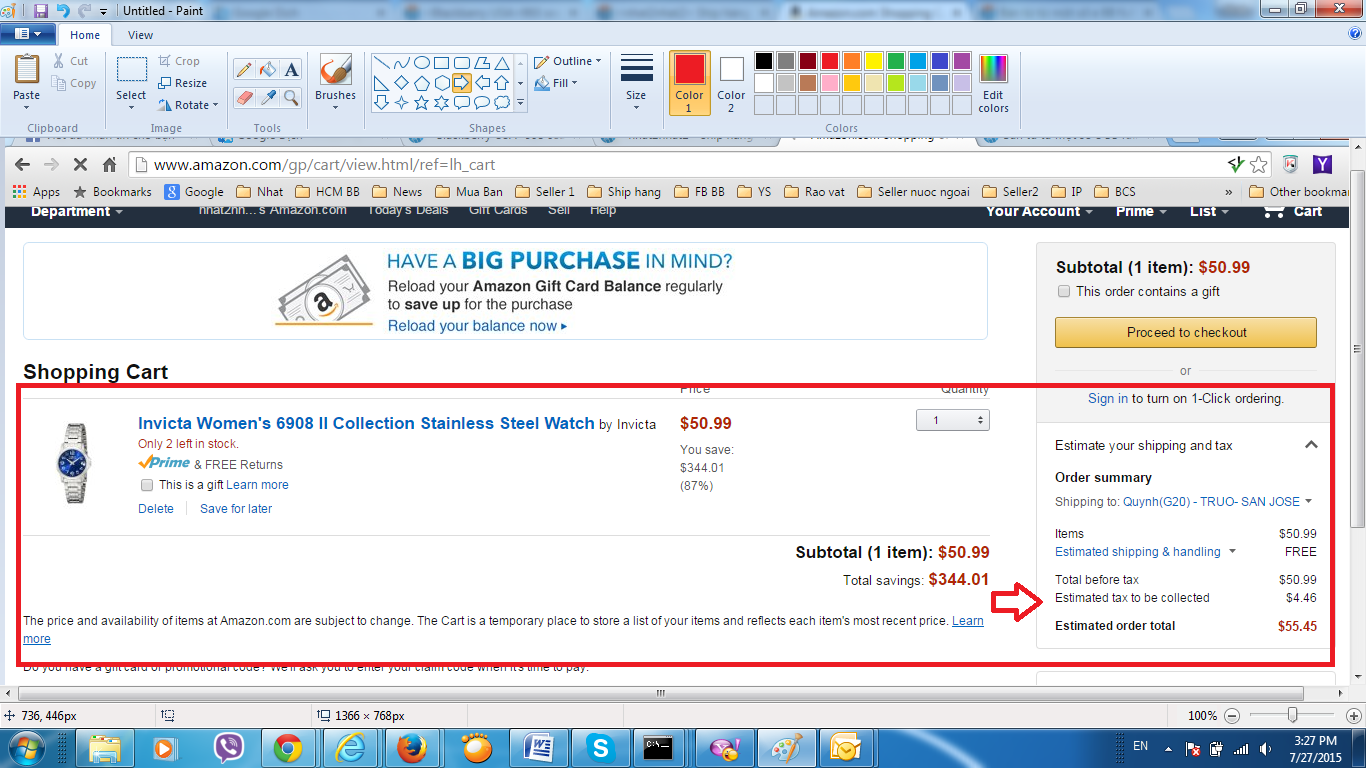This screenshot has height=768, width=1366.
Task: Click the zoom out minus button
Action: pos(1232,716)
